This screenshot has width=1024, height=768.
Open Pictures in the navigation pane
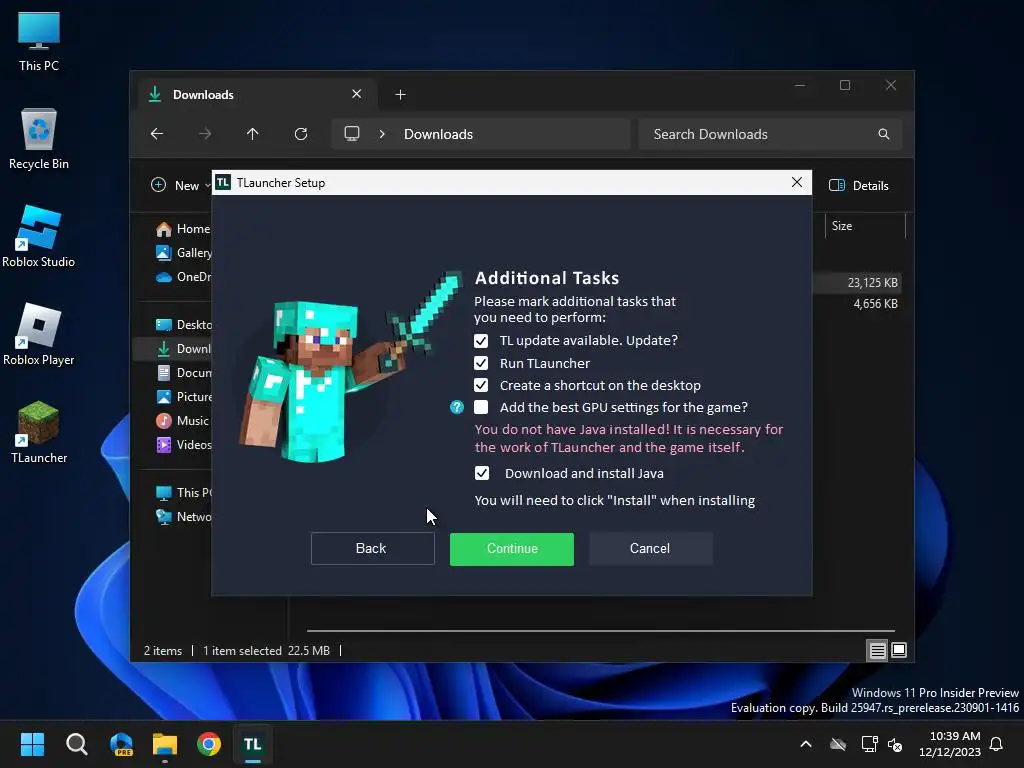pyautogui.click(x=183, y=396)
